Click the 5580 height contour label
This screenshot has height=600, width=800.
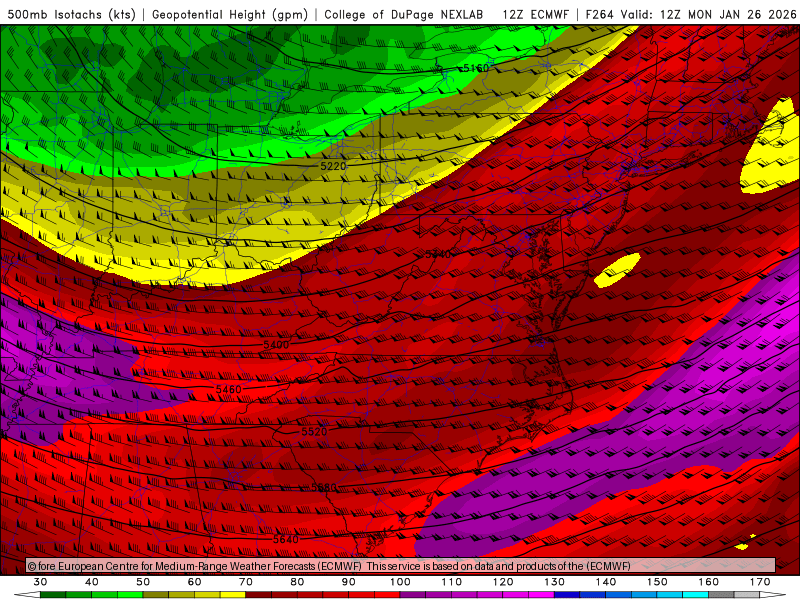(x=324, y=487)
